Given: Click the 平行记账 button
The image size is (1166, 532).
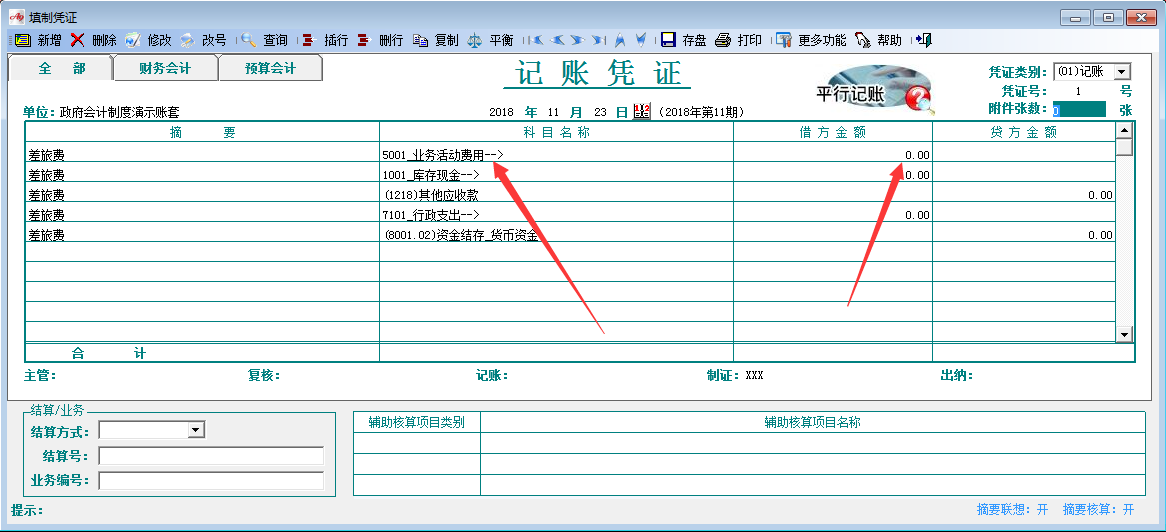Looking at the screenshot, I should [874, 90].
